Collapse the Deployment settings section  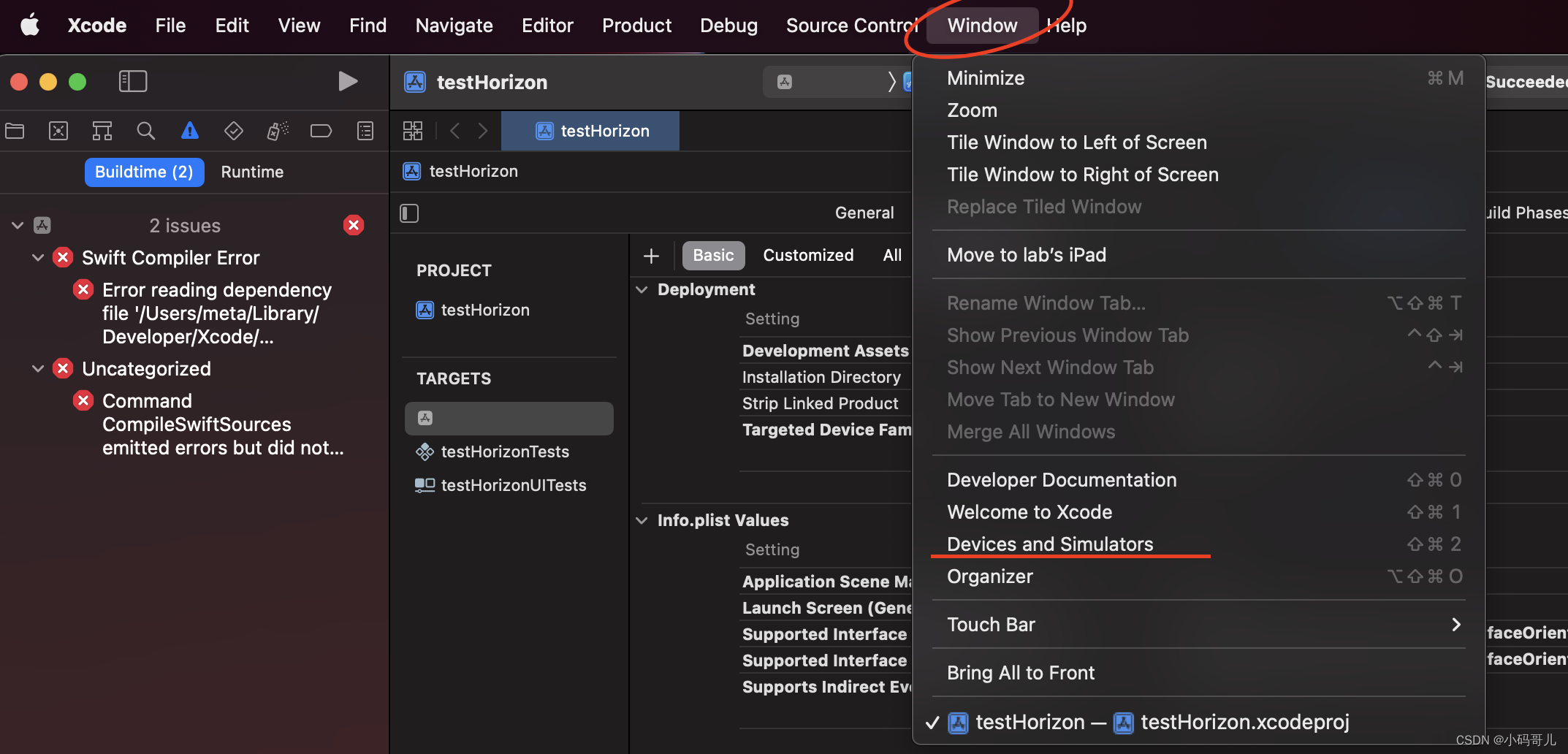point(642,289)
